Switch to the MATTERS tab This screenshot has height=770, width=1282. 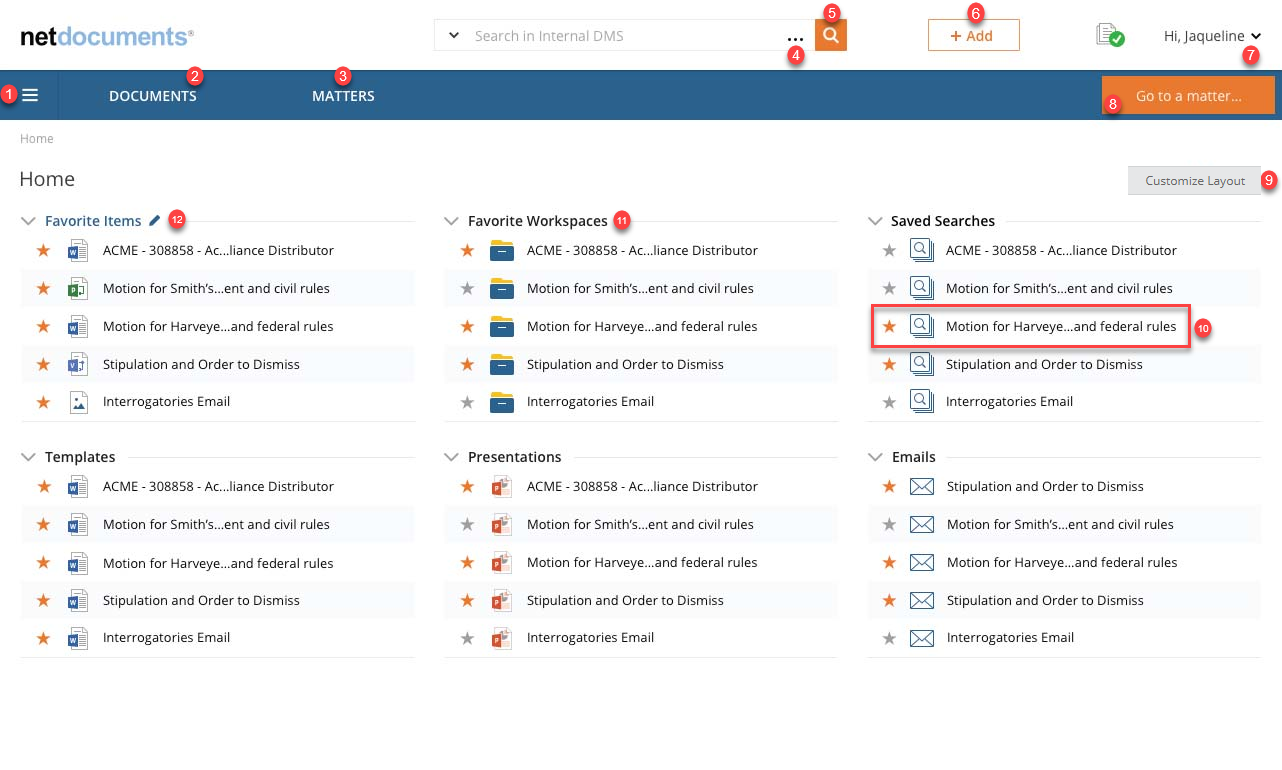pos(342,95)
